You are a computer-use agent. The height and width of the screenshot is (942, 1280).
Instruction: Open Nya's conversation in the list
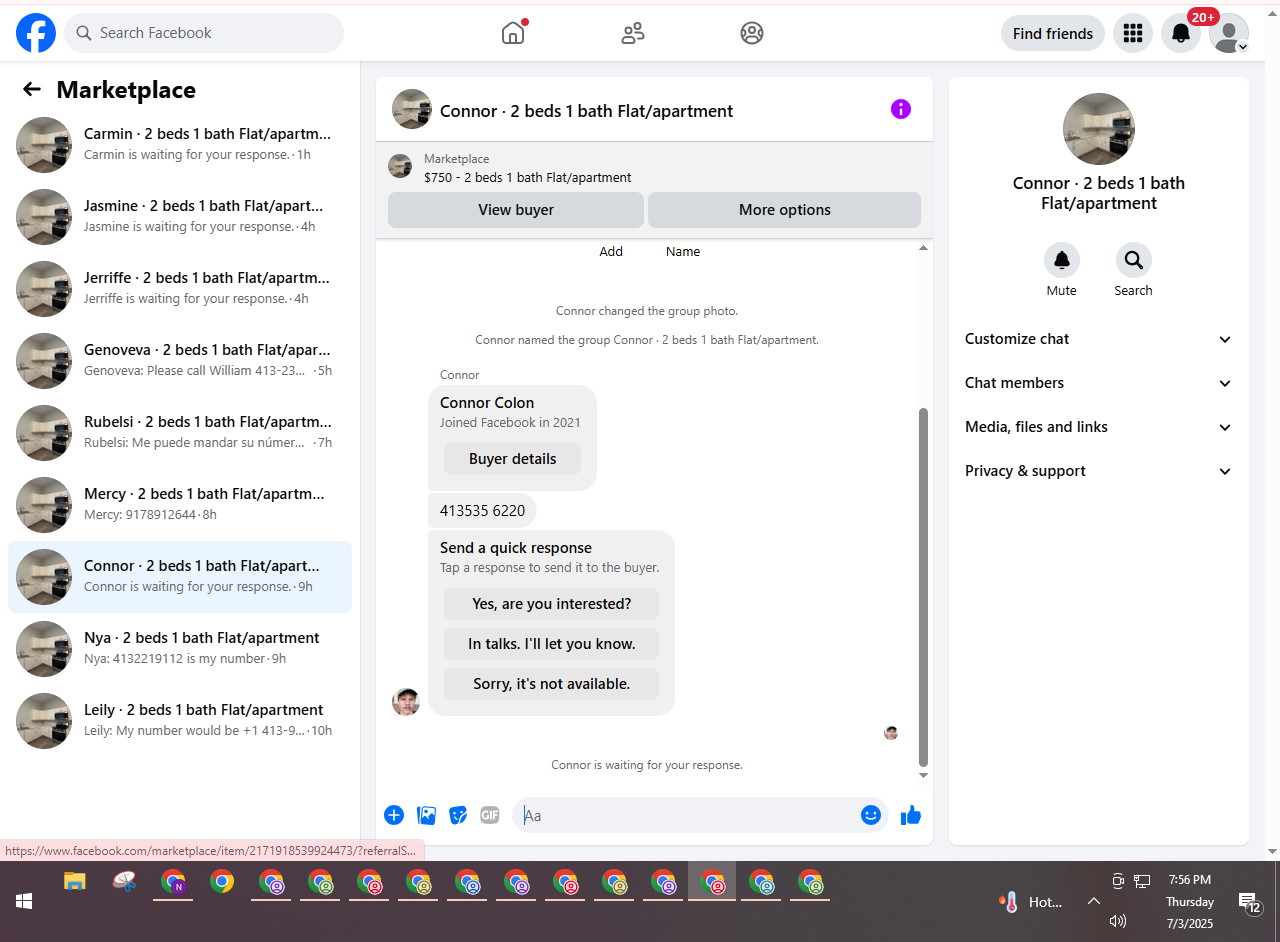point(180,649)
